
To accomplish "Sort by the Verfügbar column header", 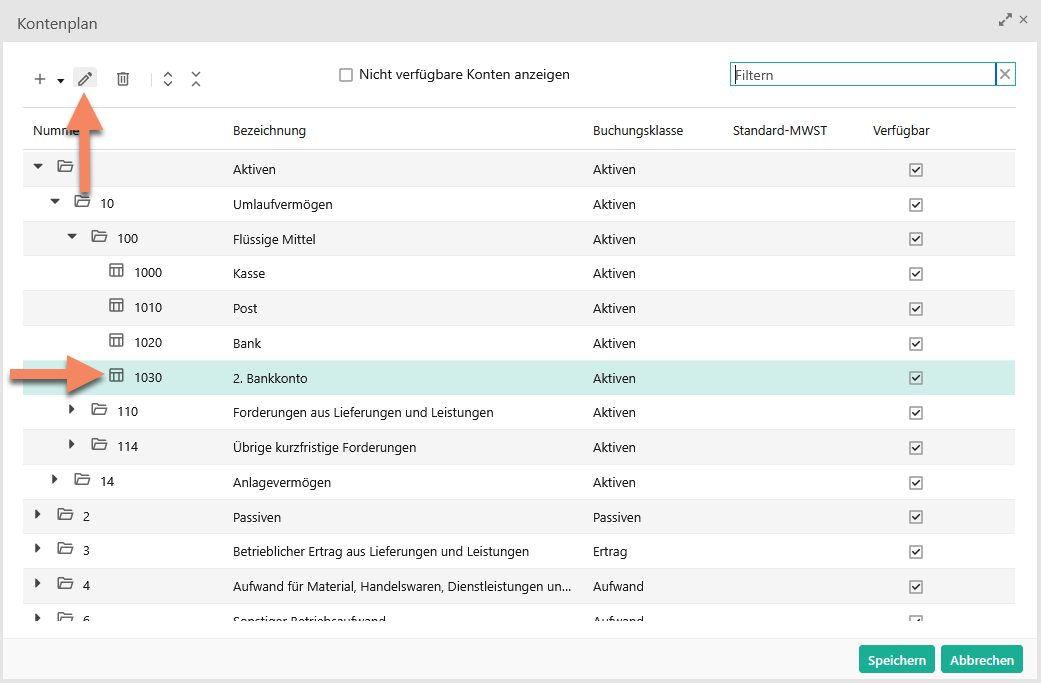I will pos(901,131).
